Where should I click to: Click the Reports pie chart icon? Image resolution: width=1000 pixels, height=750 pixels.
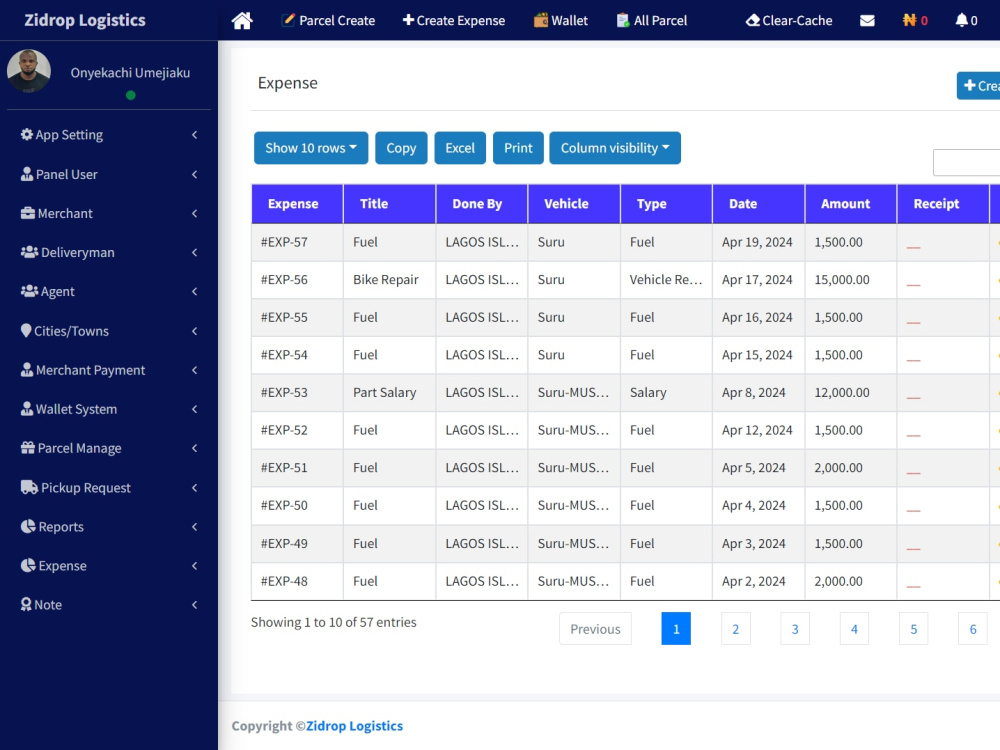tap(28, 526)
